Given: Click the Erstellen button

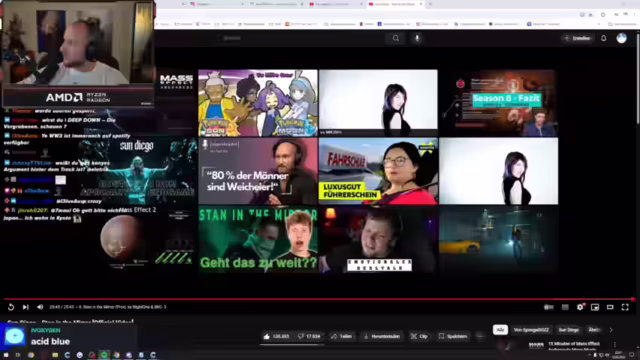Looking at the screenshot, I should (x=578, y=38).
